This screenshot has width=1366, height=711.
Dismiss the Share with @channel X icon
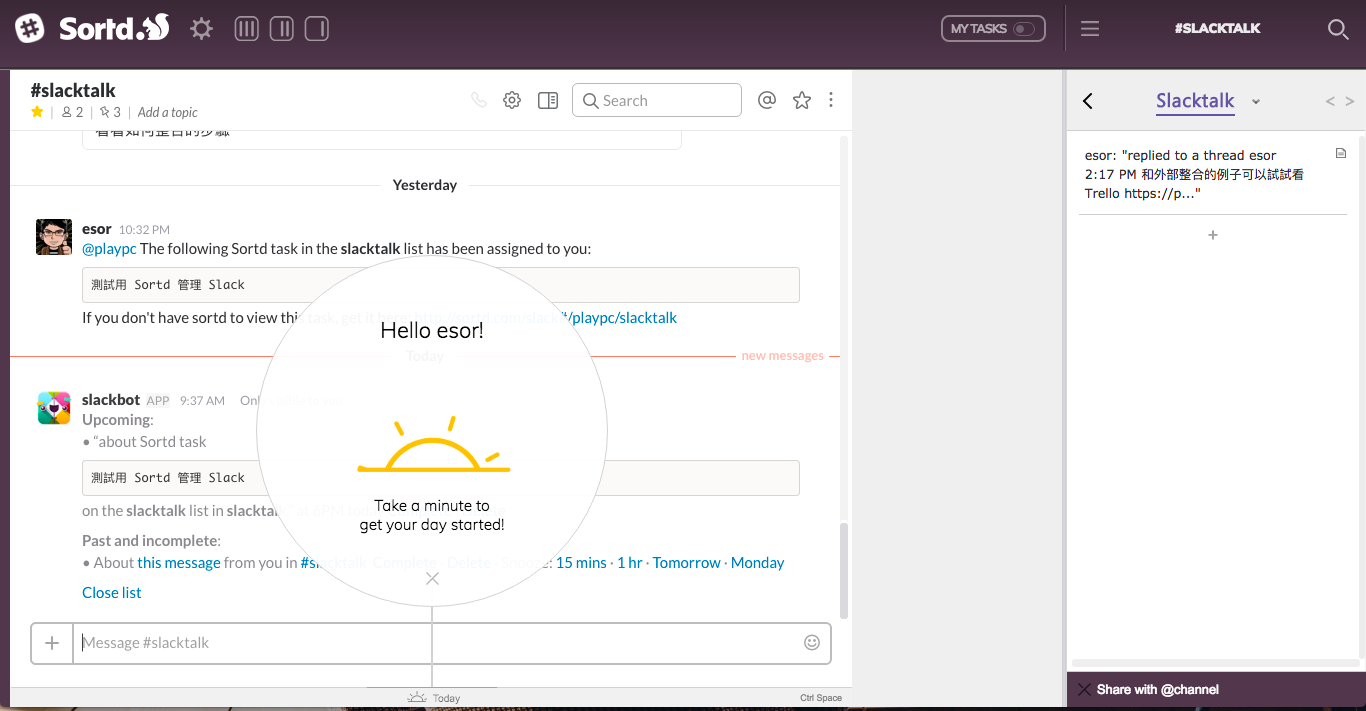coord(1084,689)
